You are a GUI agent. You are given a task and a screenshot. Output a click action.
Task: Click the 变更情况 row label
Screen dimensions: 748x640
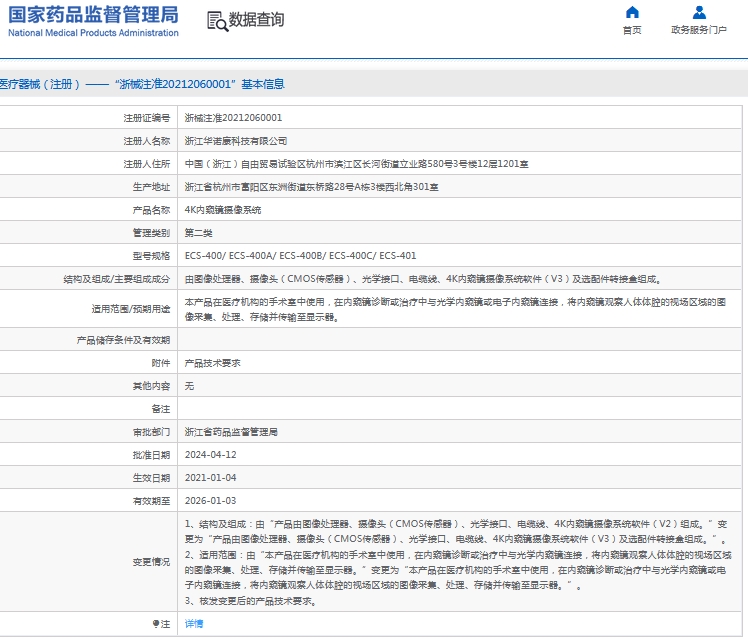coord(151,562)
